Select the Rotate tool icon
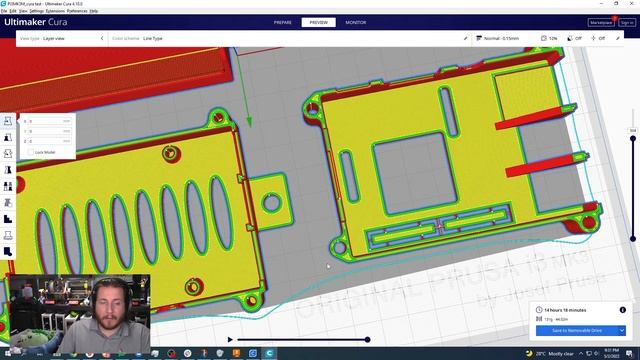The height and width of the screenshot is (360, 640). (x=8, y=154)
